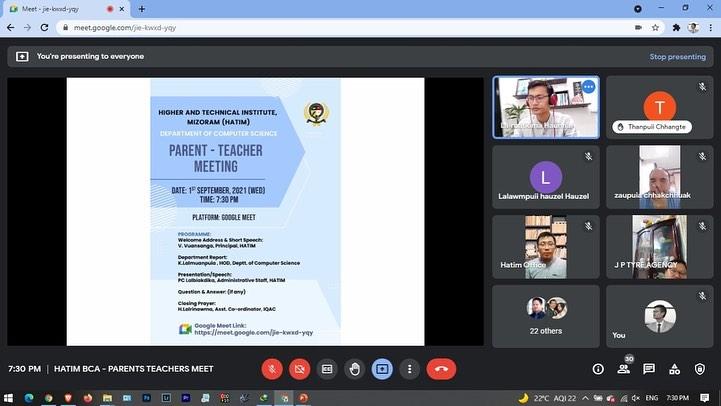Open browser extensions puzzle icon

(676, 28)
